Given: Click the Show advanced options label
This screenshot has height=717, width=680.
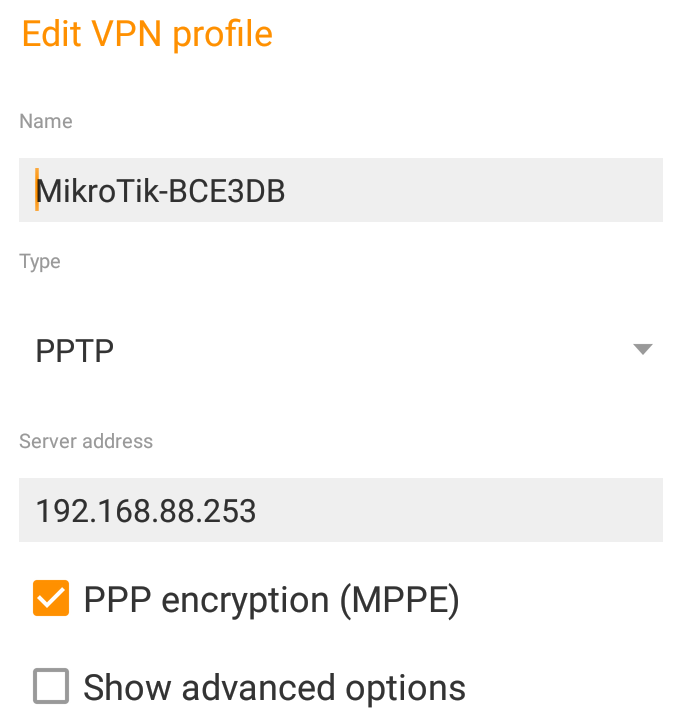Looking at the screenshot, I should point(274,687).
